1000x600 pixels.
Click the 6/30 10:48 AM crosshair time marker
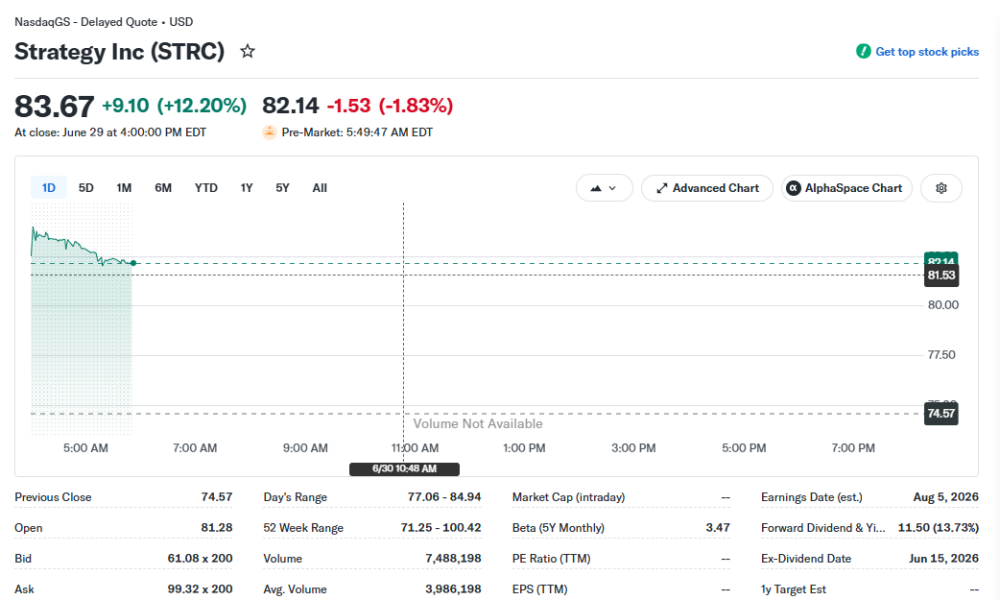point(404,469)
